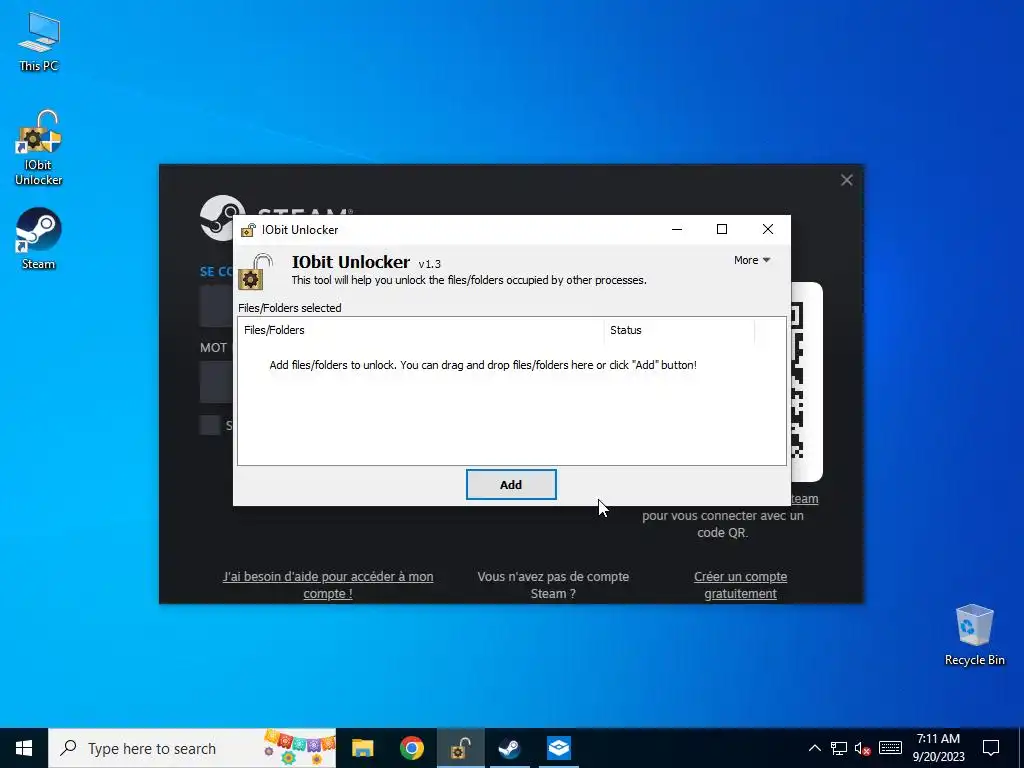Minimize the IObit Unlocker window
Image resolution: width=1024 pixels, height=768 pixels.
(x=677, y=229)
